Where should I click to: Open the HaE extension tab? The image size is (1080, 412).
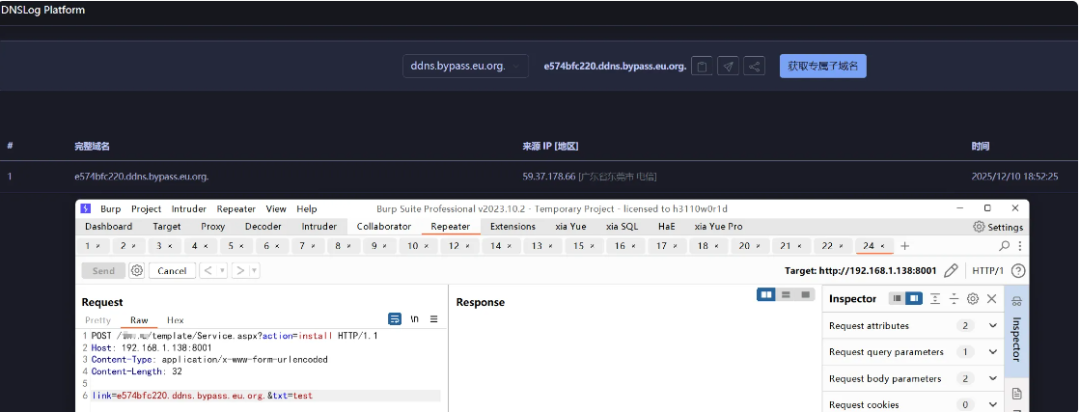coord(666,227)
